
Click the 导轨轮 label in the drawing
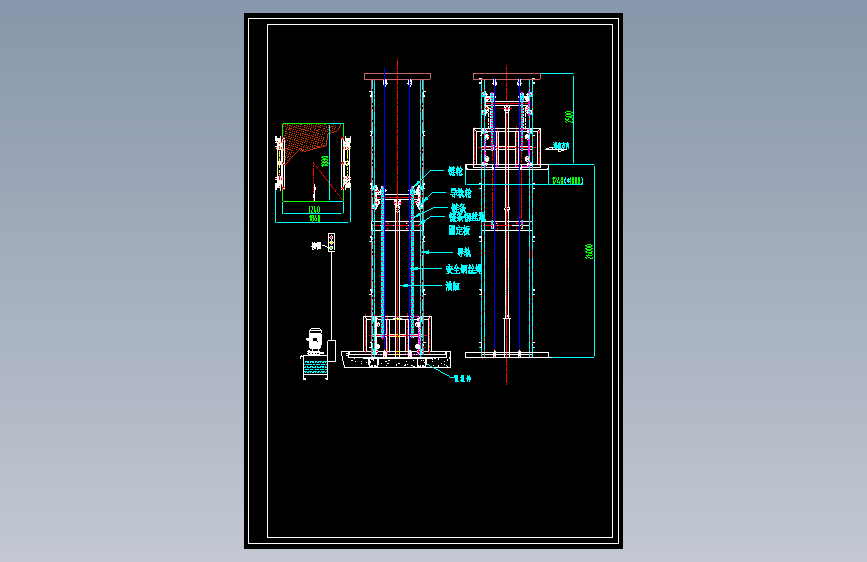(460, 193)
